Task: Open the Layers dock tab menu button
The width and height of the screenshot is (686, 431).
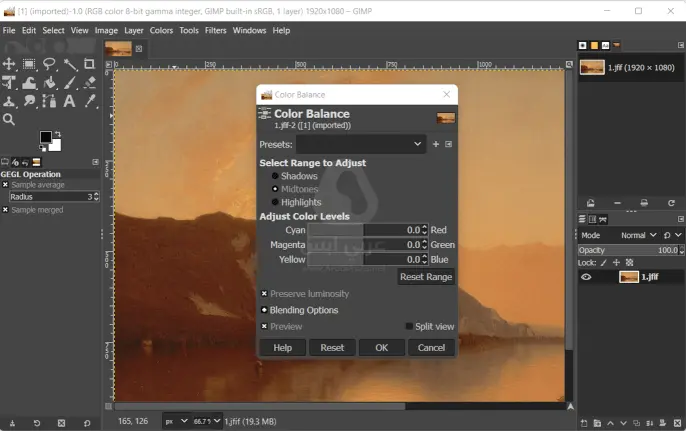Action: click(x=680, y=219)
